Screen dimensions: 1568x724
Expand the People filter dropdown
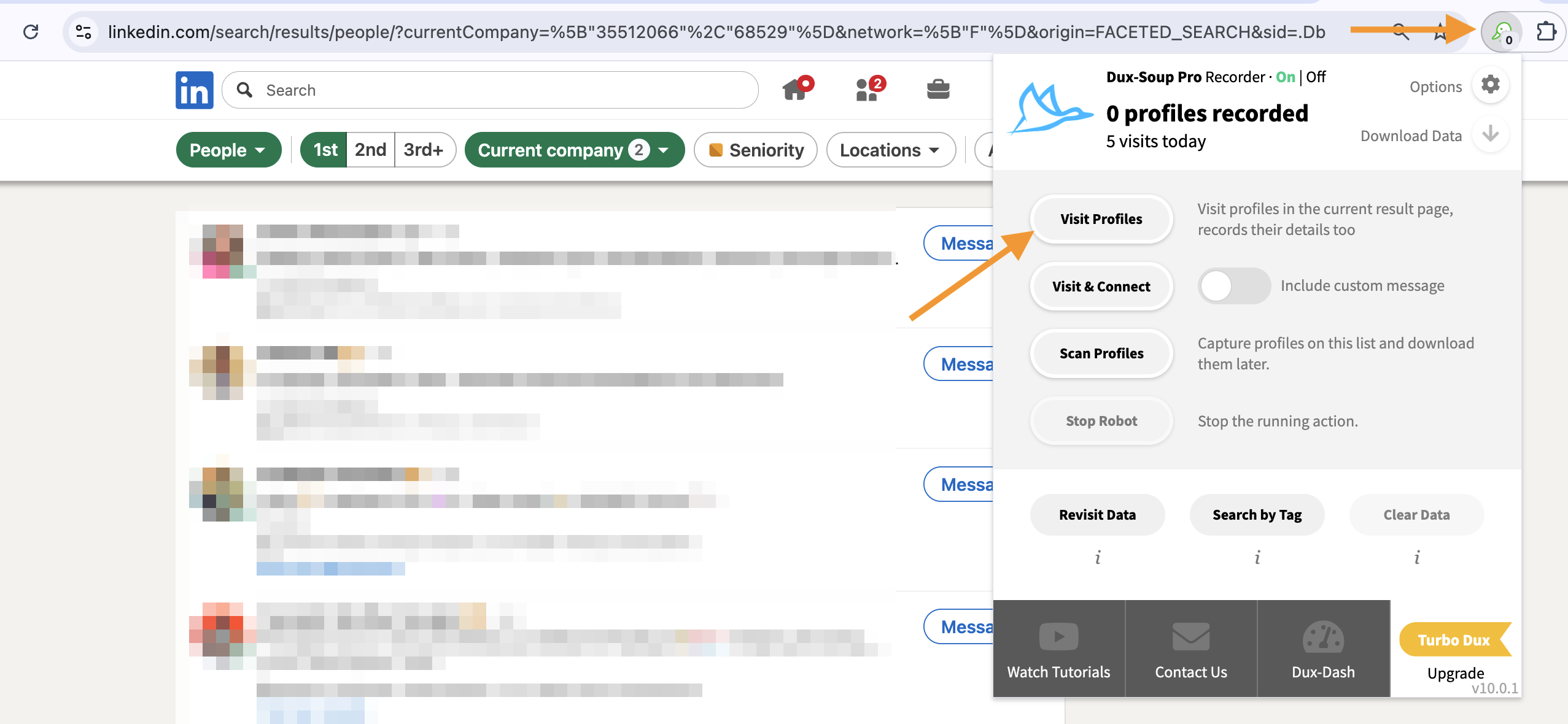pos(228,150)
